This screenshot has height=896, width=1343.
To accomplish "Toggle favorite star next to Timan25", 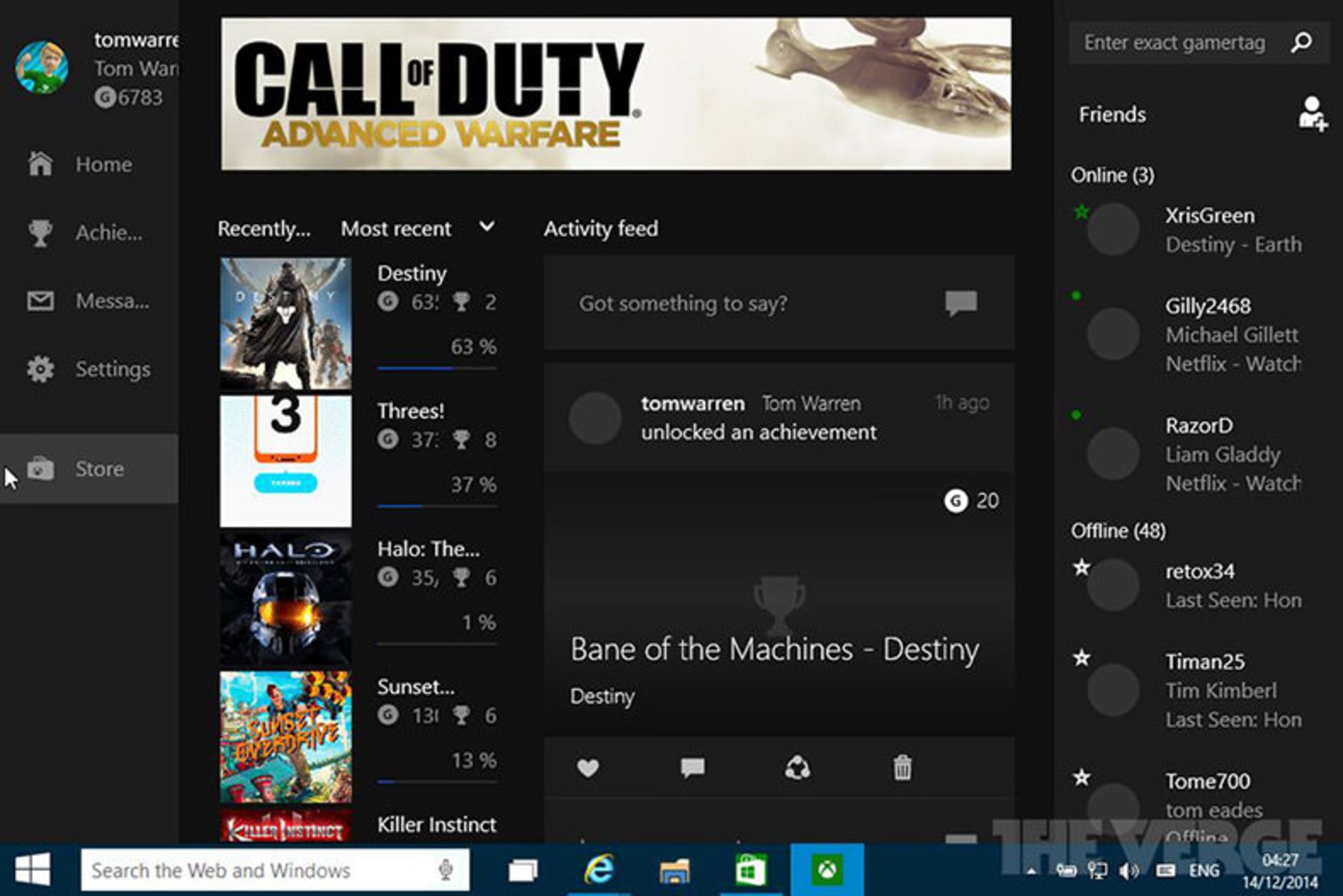I will point(1081,657).
